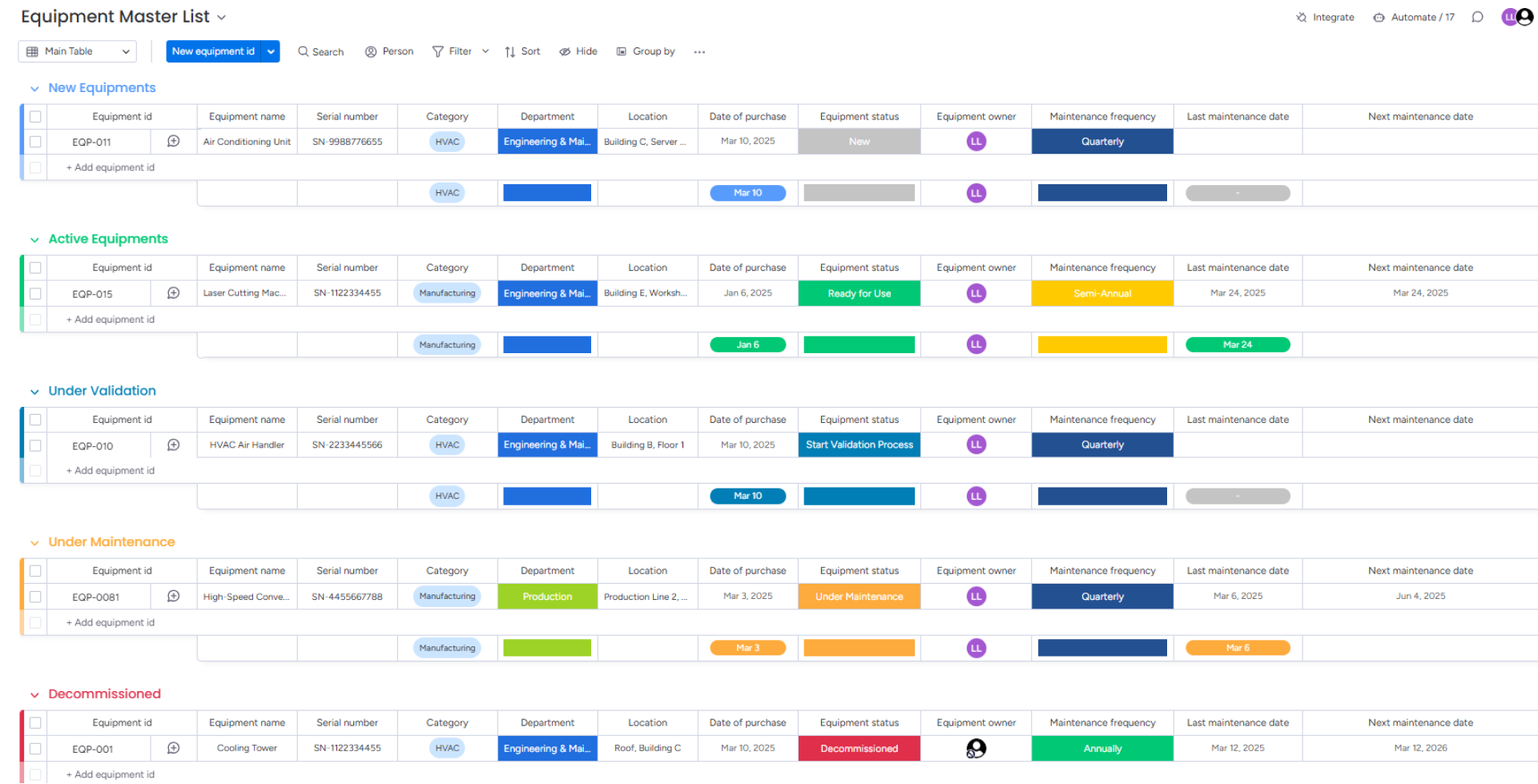The width and height of the screenshot is (1538, 784).
Task: Check the EQP-010 row checkbox
Action: click(x=35, y=445)
